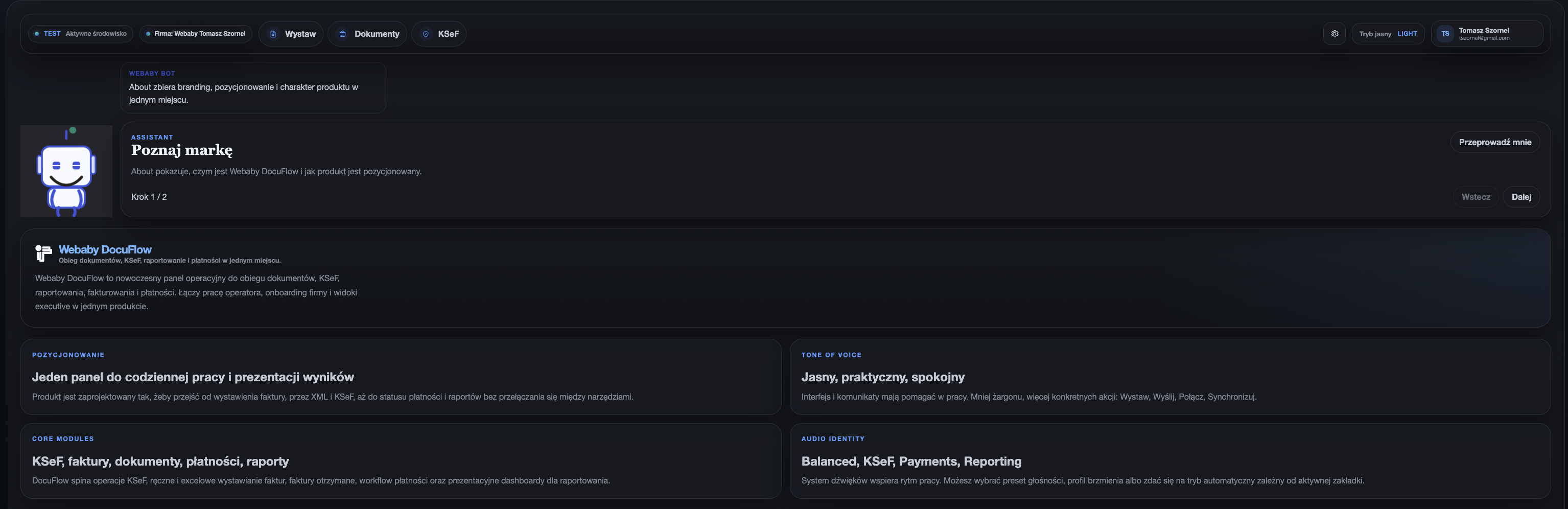The height and width of the screenshot is (509, 1568).
Task: Click the Krok 1 / 2 step indicator
Action: pos(149,197)
